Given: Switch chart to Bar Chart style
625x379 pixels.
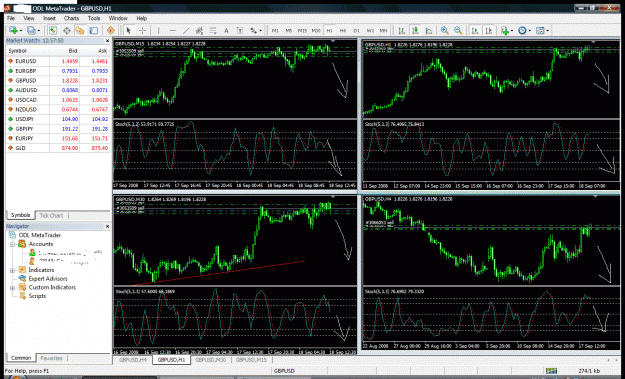Looking at the screenshot, I should (402, 30).
